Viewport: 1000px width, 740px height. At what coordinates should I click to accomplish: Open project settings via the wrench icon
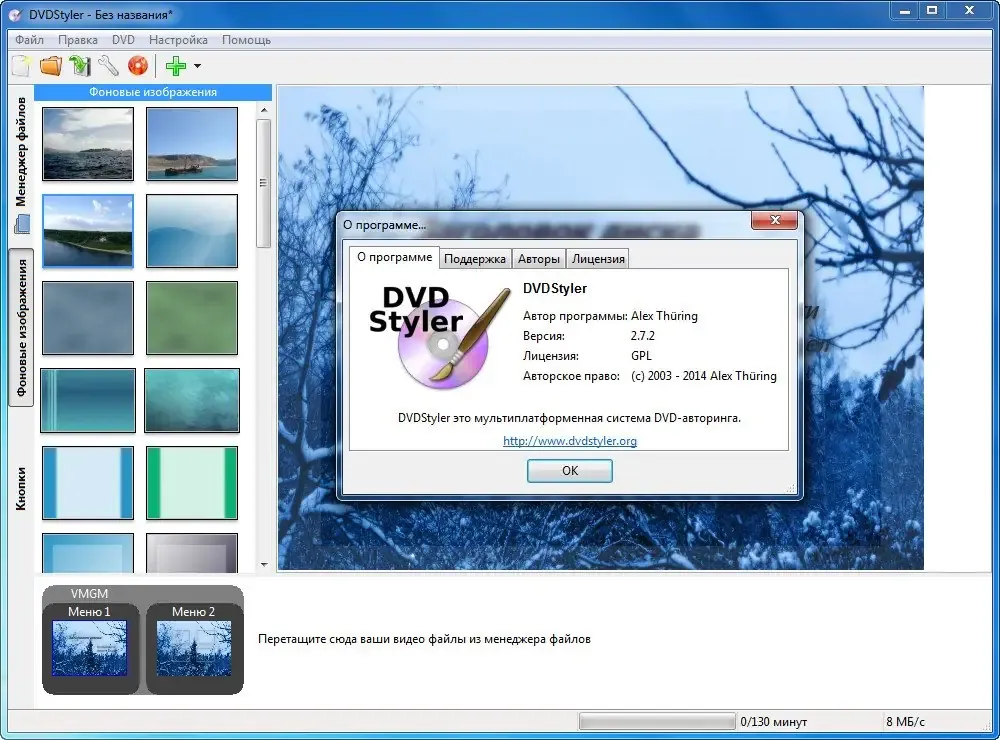pyautogui.click(x=108, y=66)
